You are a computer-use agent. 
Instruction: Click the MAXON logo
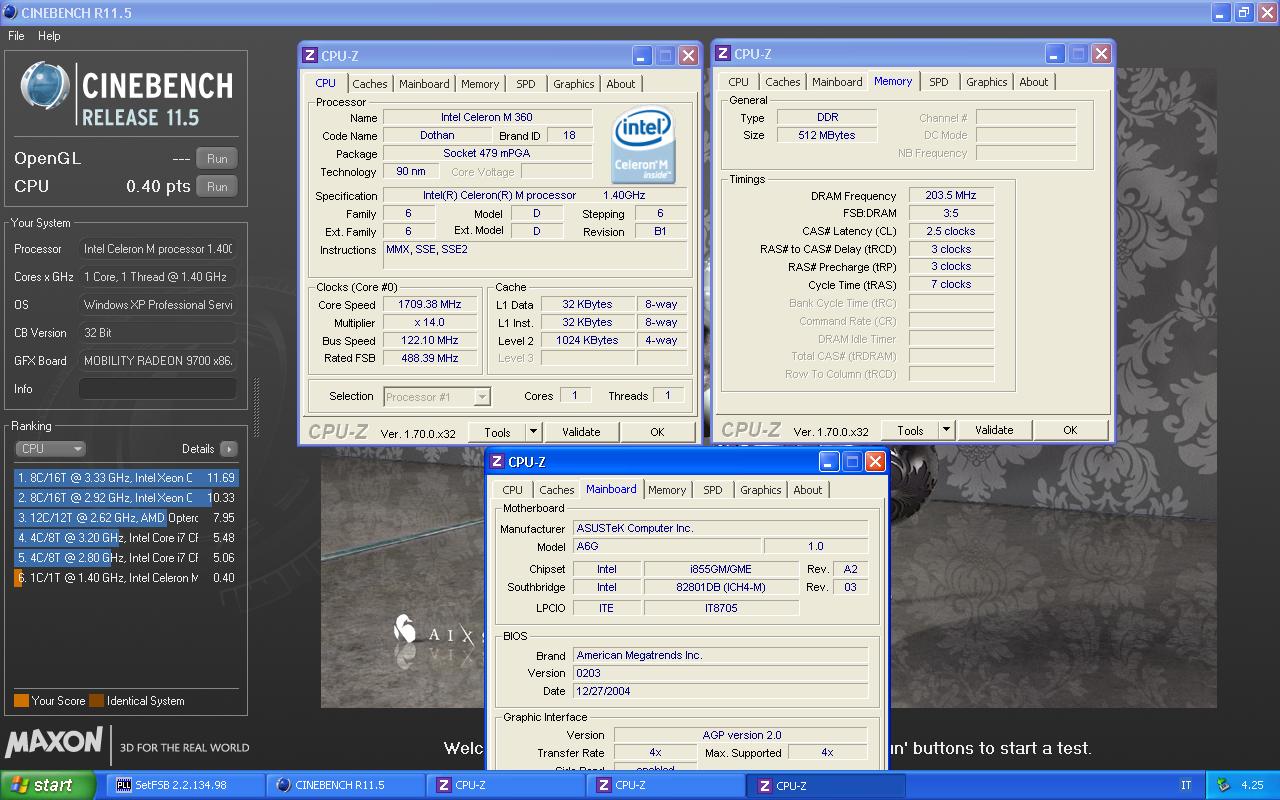tap(54, 742)
